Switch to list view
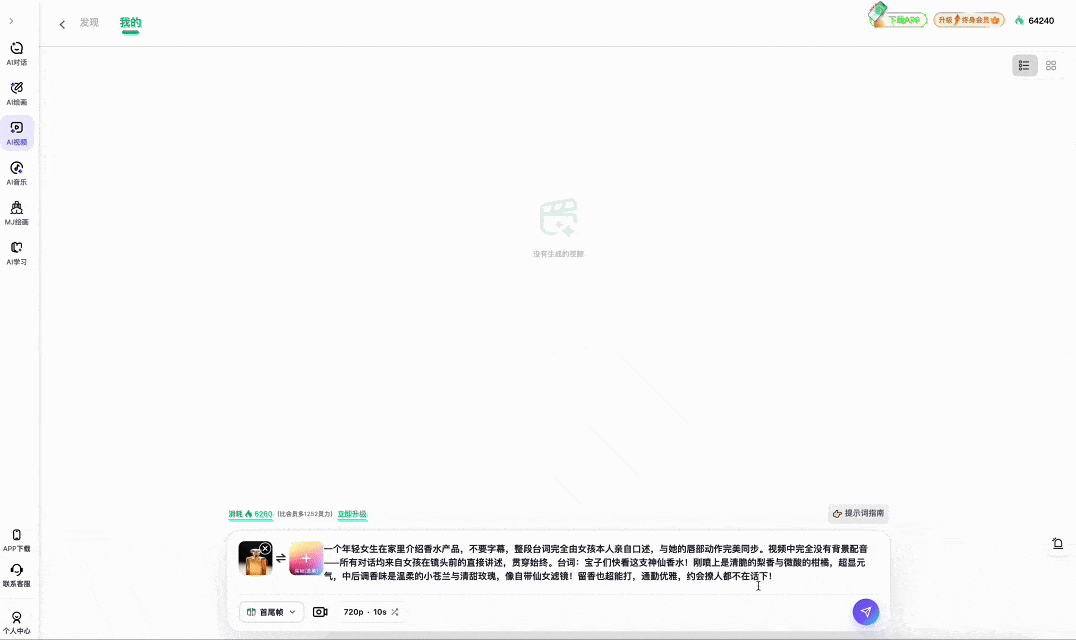1076x640 pixels. [1024, 66]
